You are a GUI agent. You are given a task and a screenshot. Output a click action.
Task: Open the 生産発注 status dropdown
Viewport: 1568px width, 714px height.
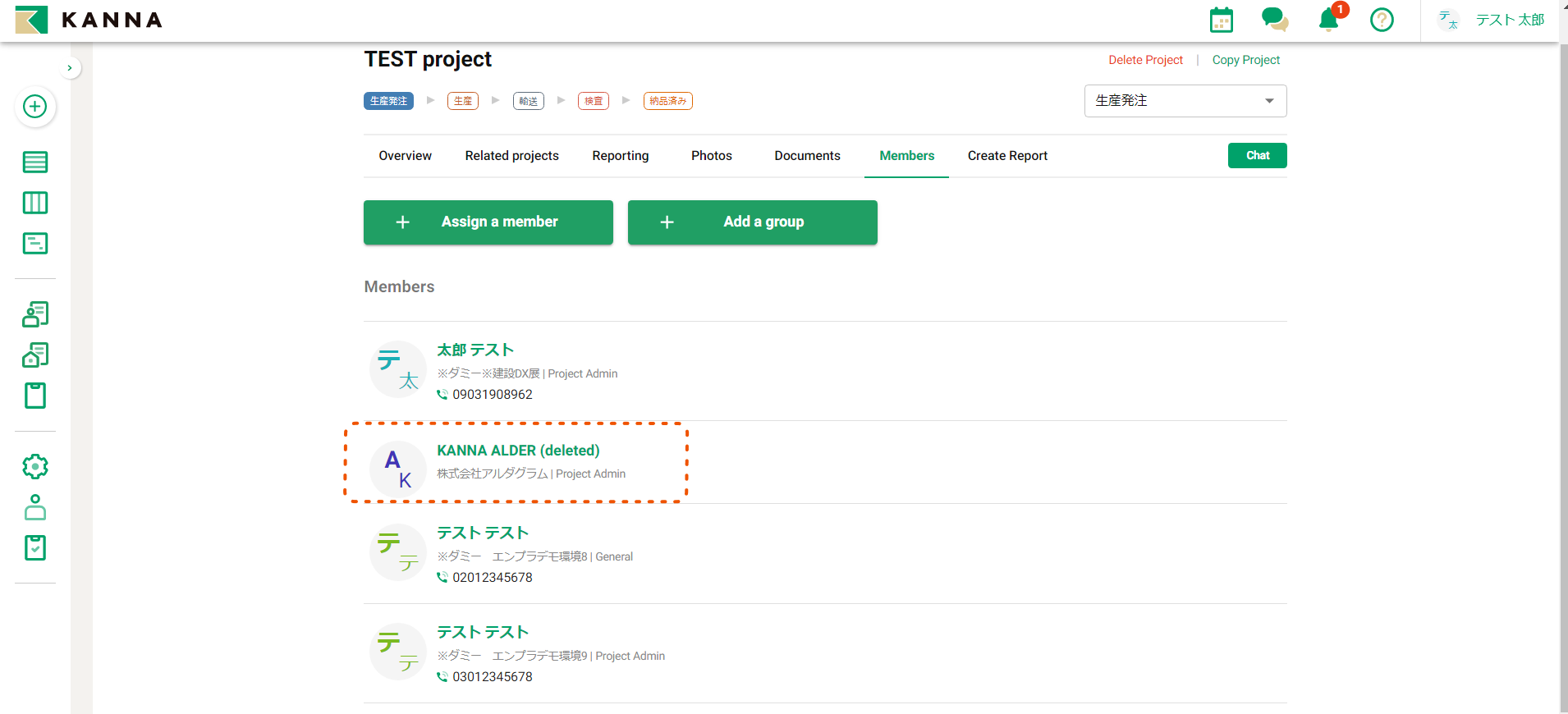coord(1185,101)
